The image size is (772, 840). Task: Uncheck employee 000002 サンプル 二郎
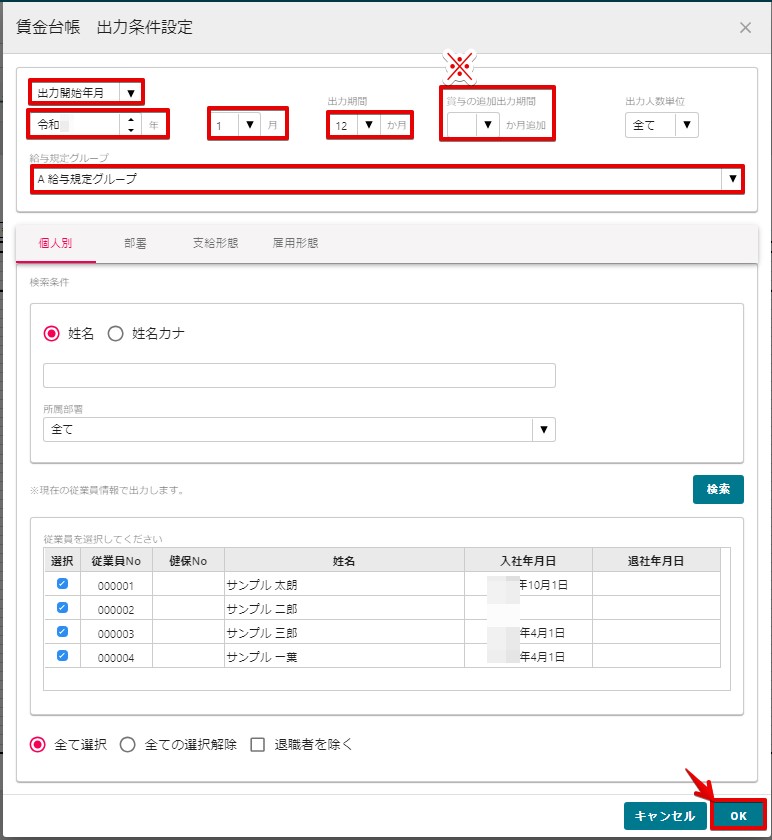click(62, 608)
